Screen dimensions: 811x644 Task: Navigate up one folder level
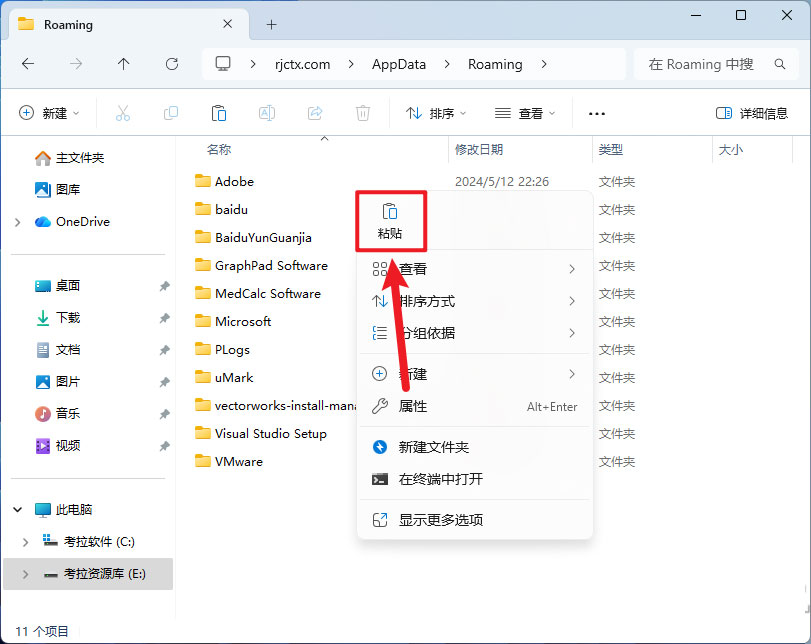click(x=123, y=64)
